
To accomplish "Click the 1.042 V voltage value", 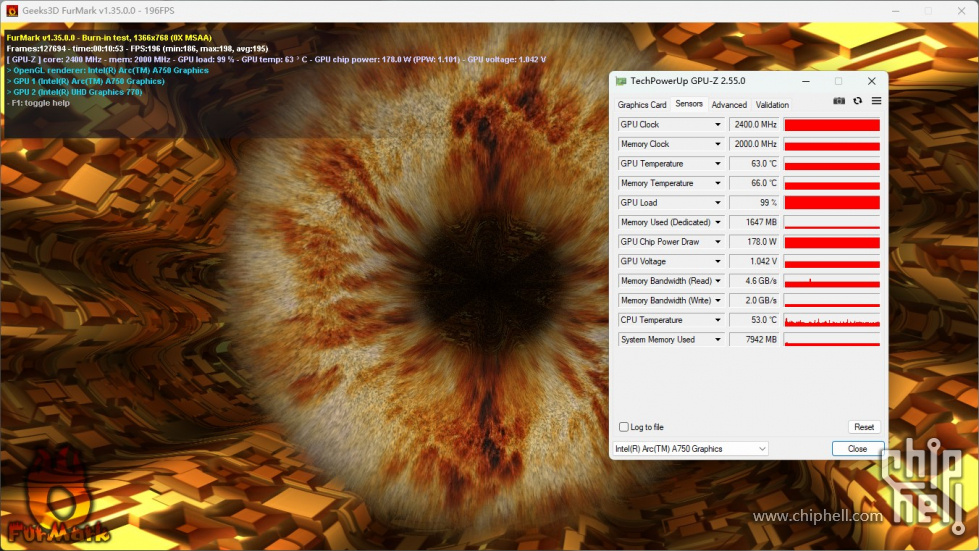I will pos(754,261).
